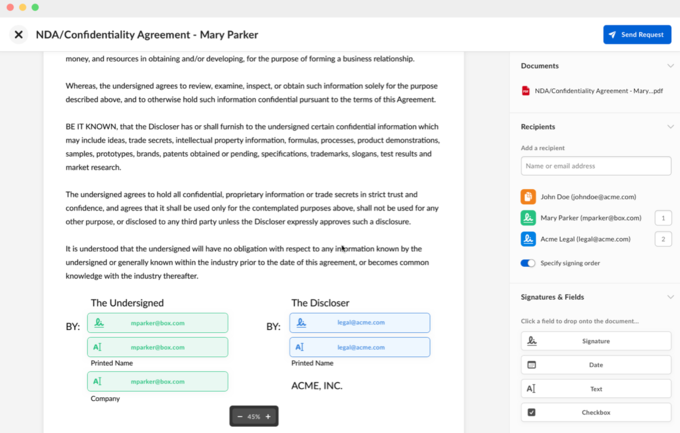
Task: Toggle Specify signing order switch
Action: pyautogui.click(x=528, y=263)
